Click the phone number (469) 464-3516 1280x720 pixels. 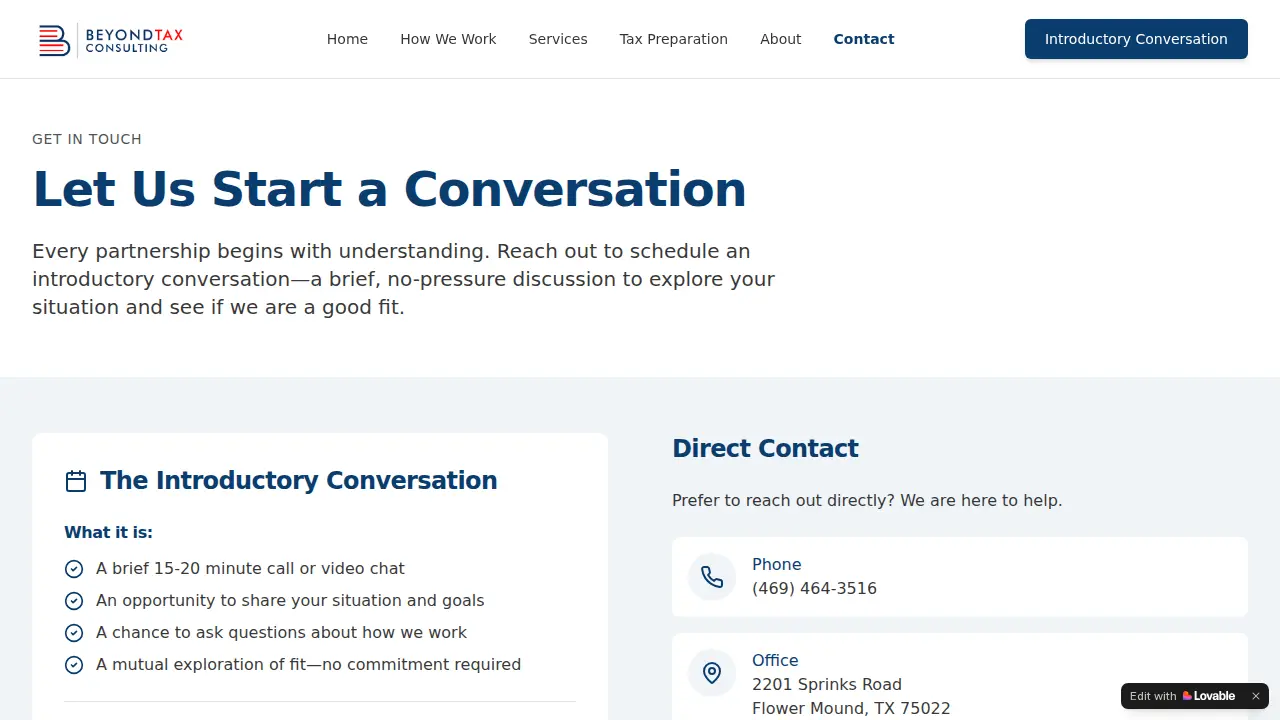814,589
